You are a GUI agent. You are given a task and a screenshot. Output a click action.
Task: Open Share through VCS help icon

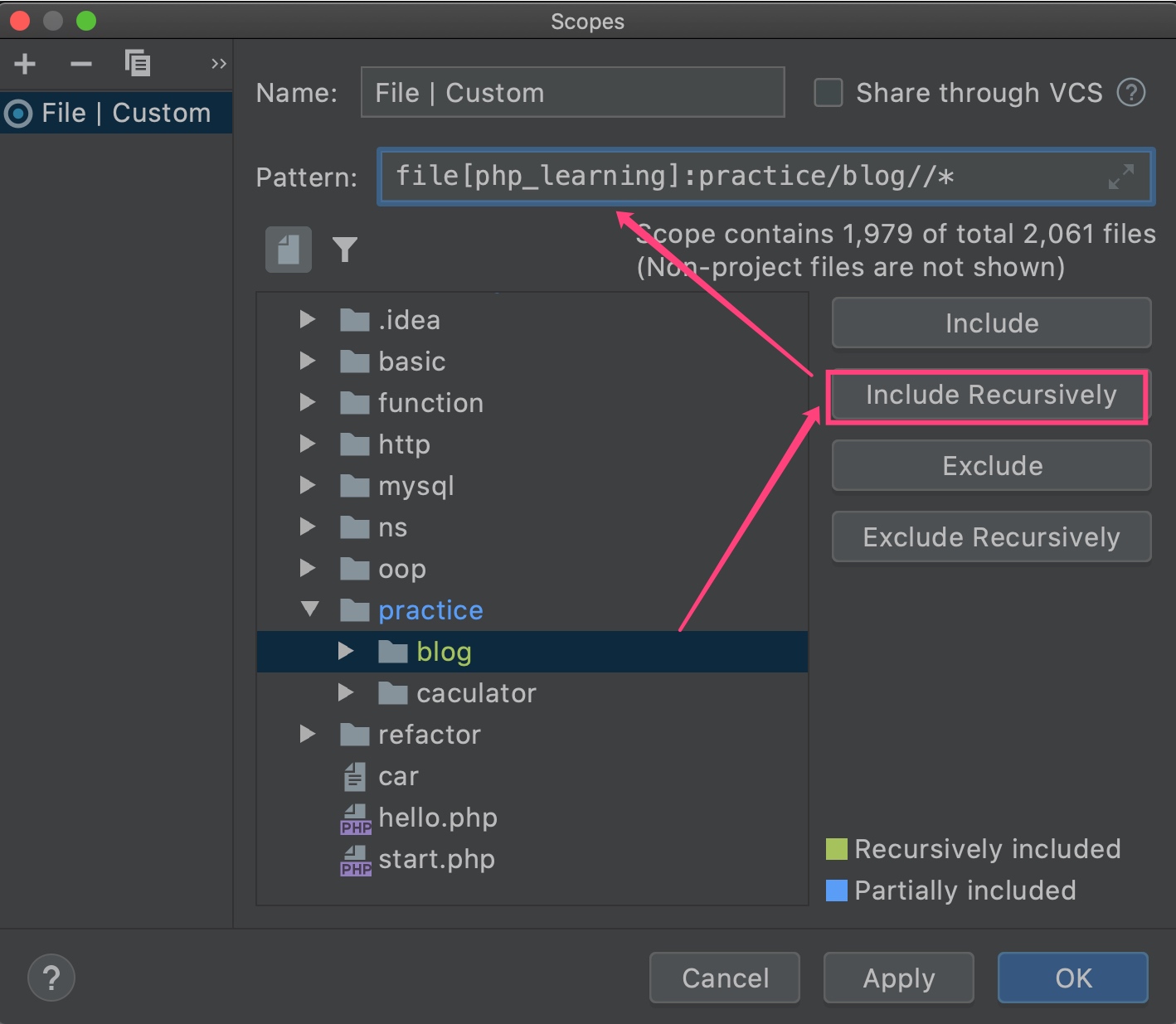click(x=1131, y=93)
